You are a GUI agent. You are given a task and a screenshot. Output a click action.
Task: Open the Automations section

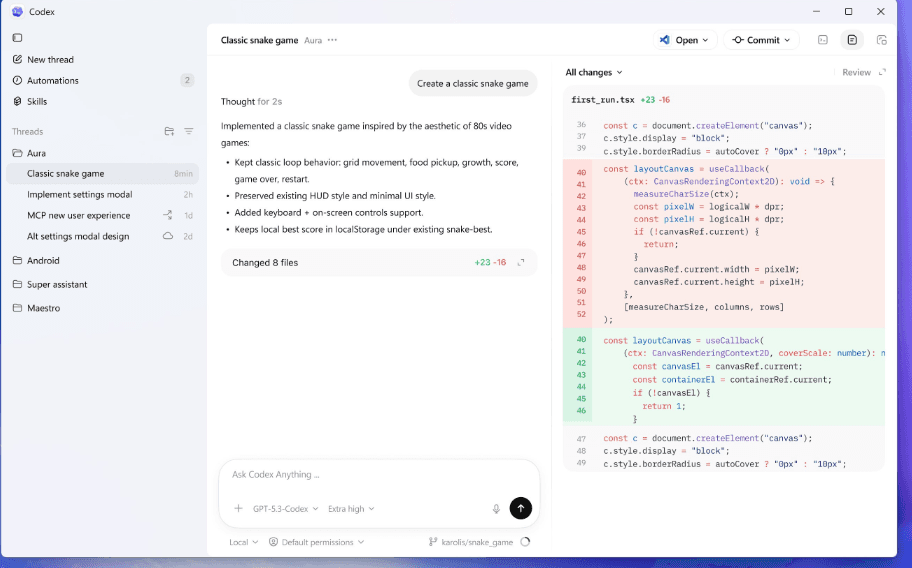point(45,80)
